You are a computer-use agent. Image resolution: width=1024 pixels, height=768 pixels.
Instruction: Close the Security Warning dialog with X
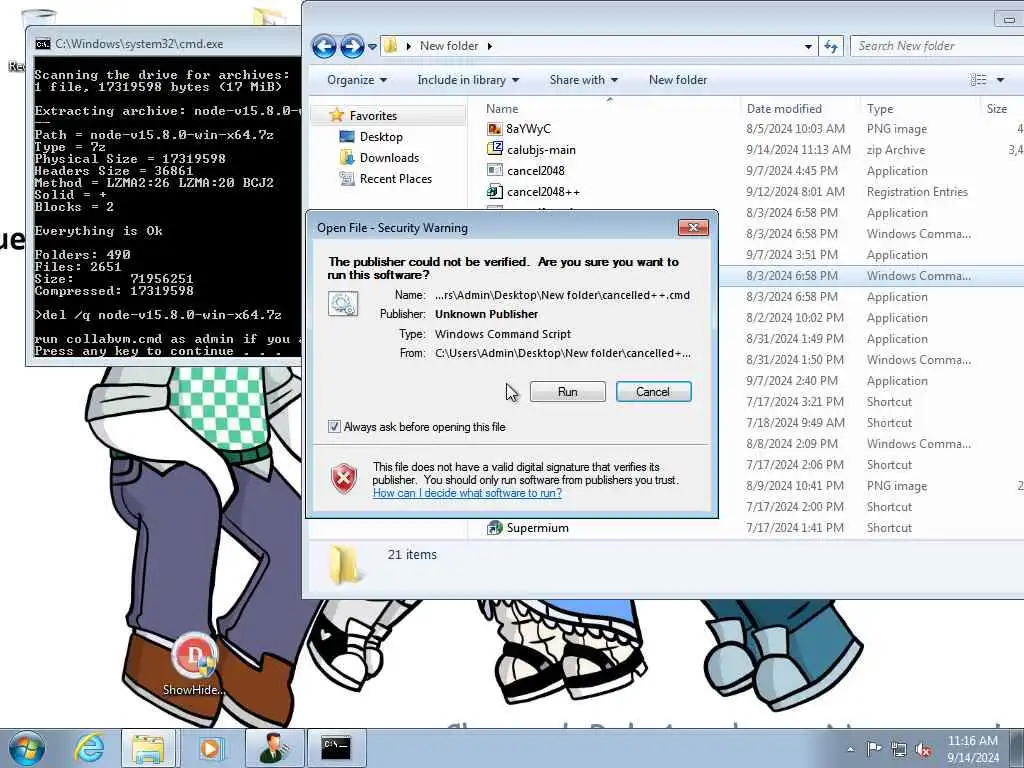tap(694, 227)
